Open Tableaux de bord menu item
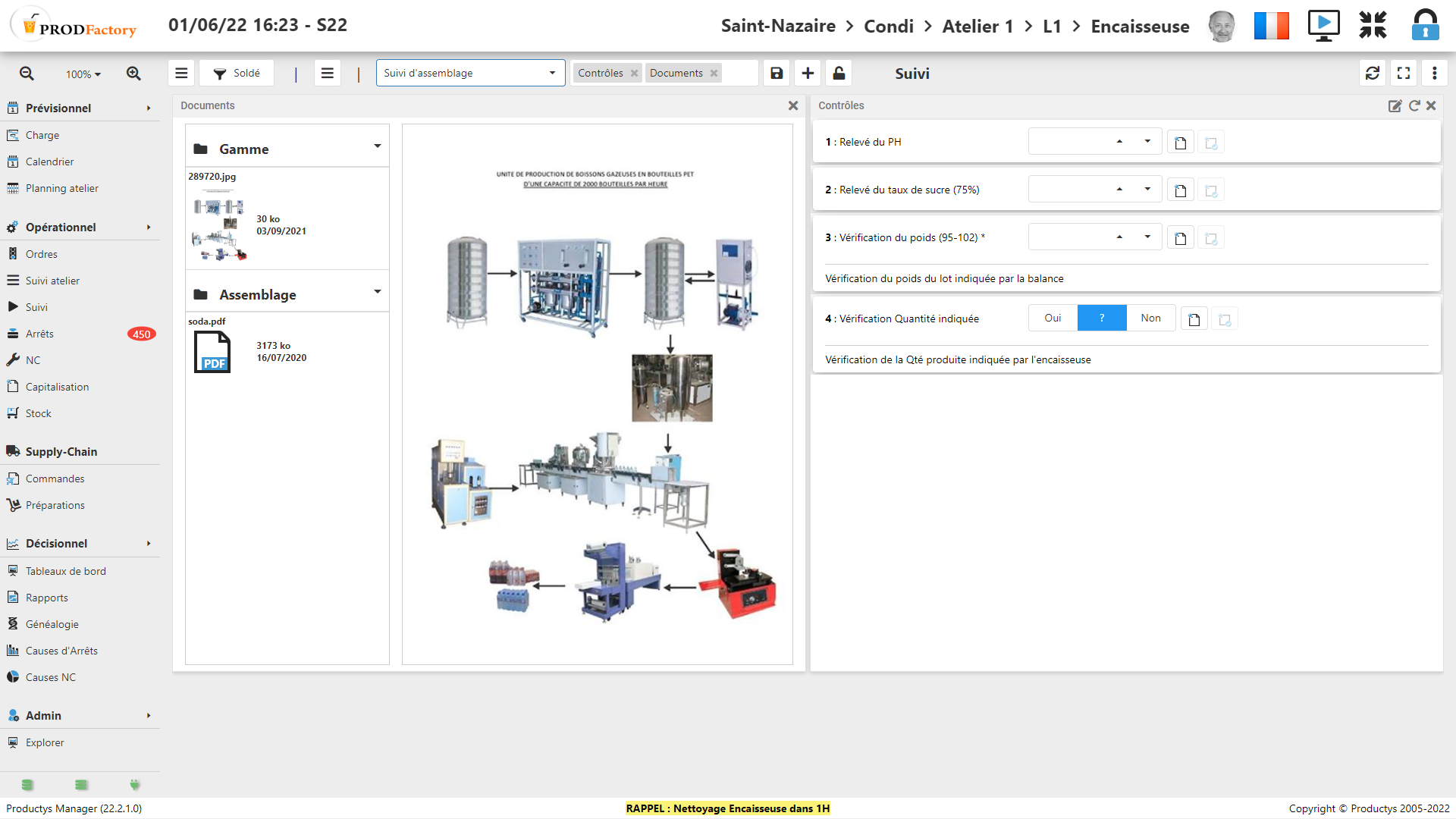 point(65,572)
